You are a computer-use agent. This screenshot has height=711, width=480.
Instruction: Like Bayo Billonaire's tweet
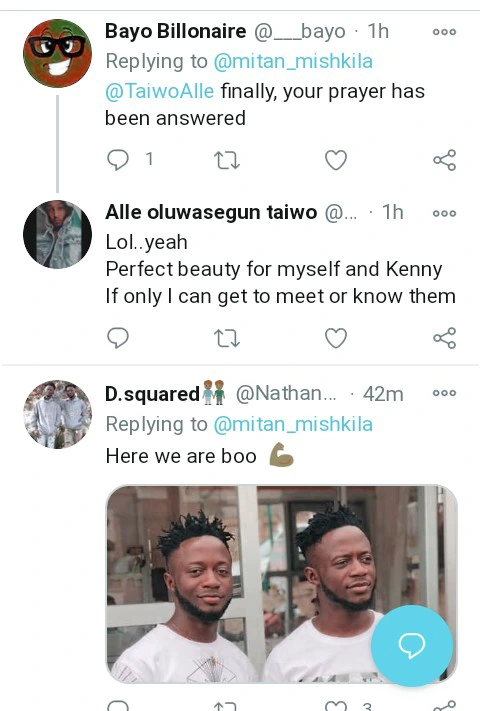tap(336, 160)
